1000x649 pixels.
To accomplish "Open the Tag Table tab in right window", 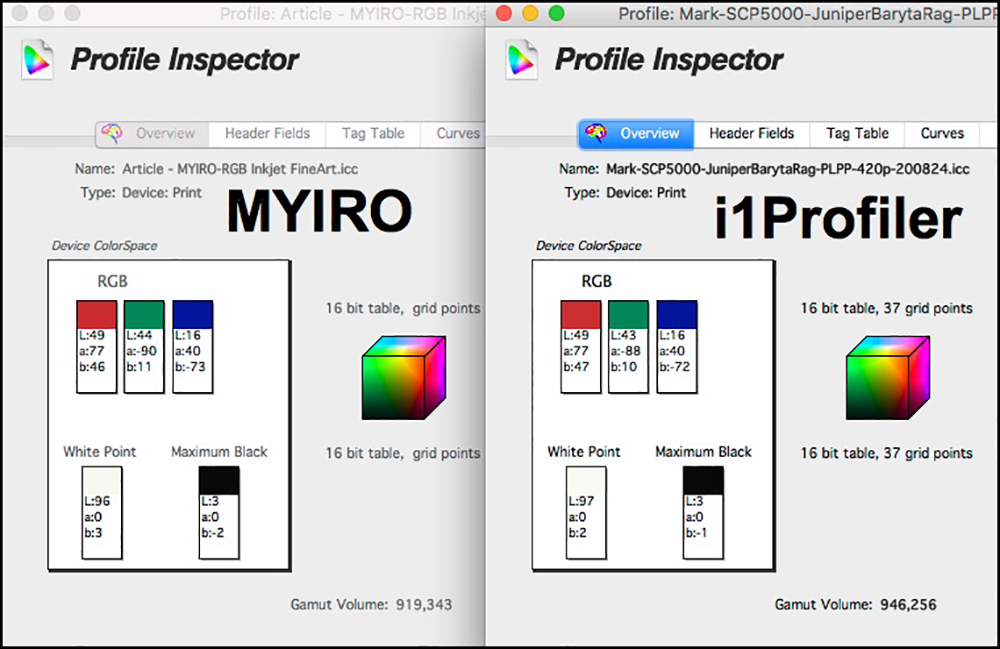I will pyautogui.click(x=857, y=133).
